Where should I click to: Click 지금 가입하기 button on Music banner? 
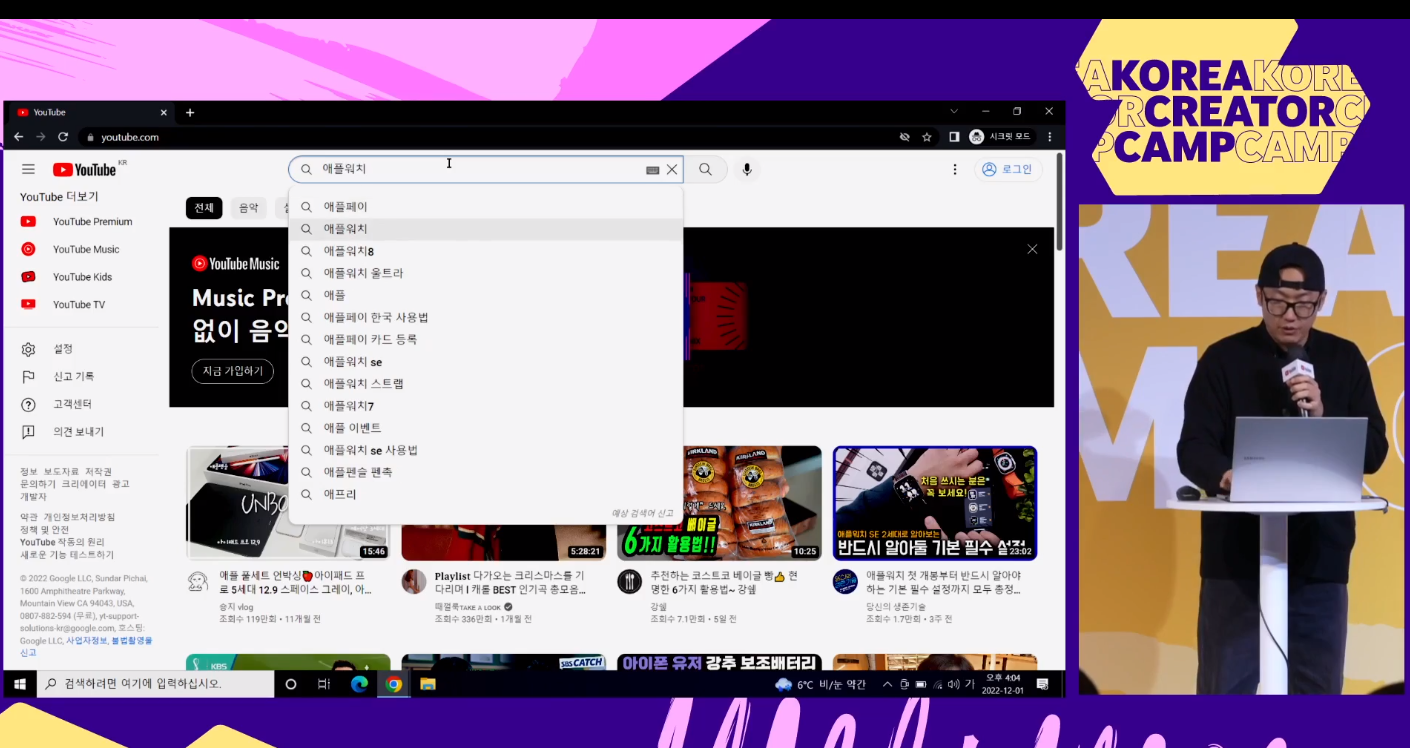[x=233, y=371]
